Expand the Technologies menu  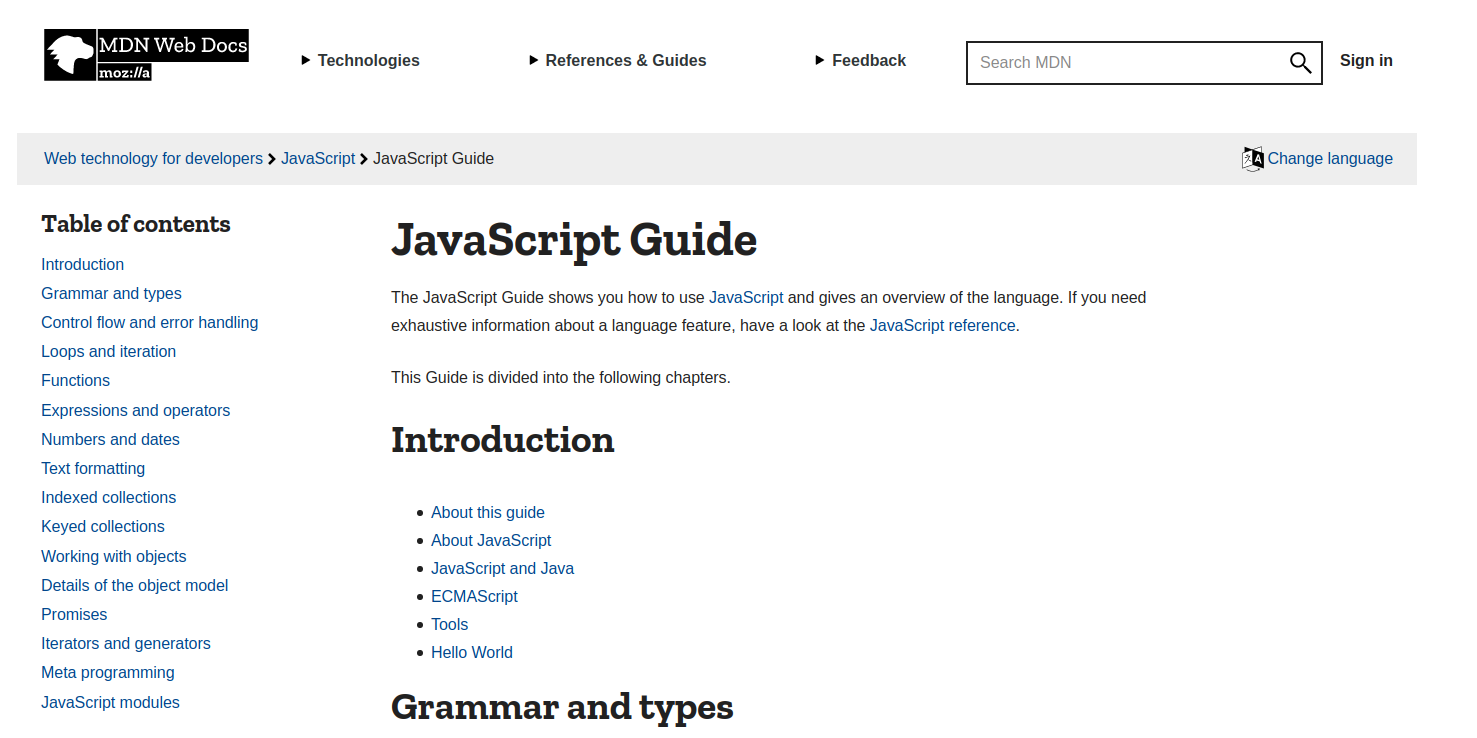[x=360, y=61]
